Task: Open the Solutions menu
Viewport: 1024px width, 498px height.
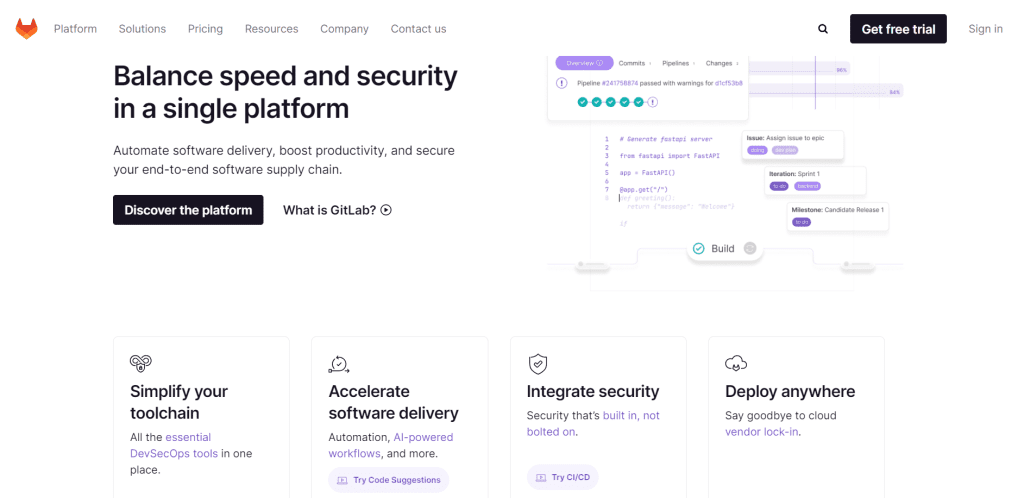Action: click(142, 29)
